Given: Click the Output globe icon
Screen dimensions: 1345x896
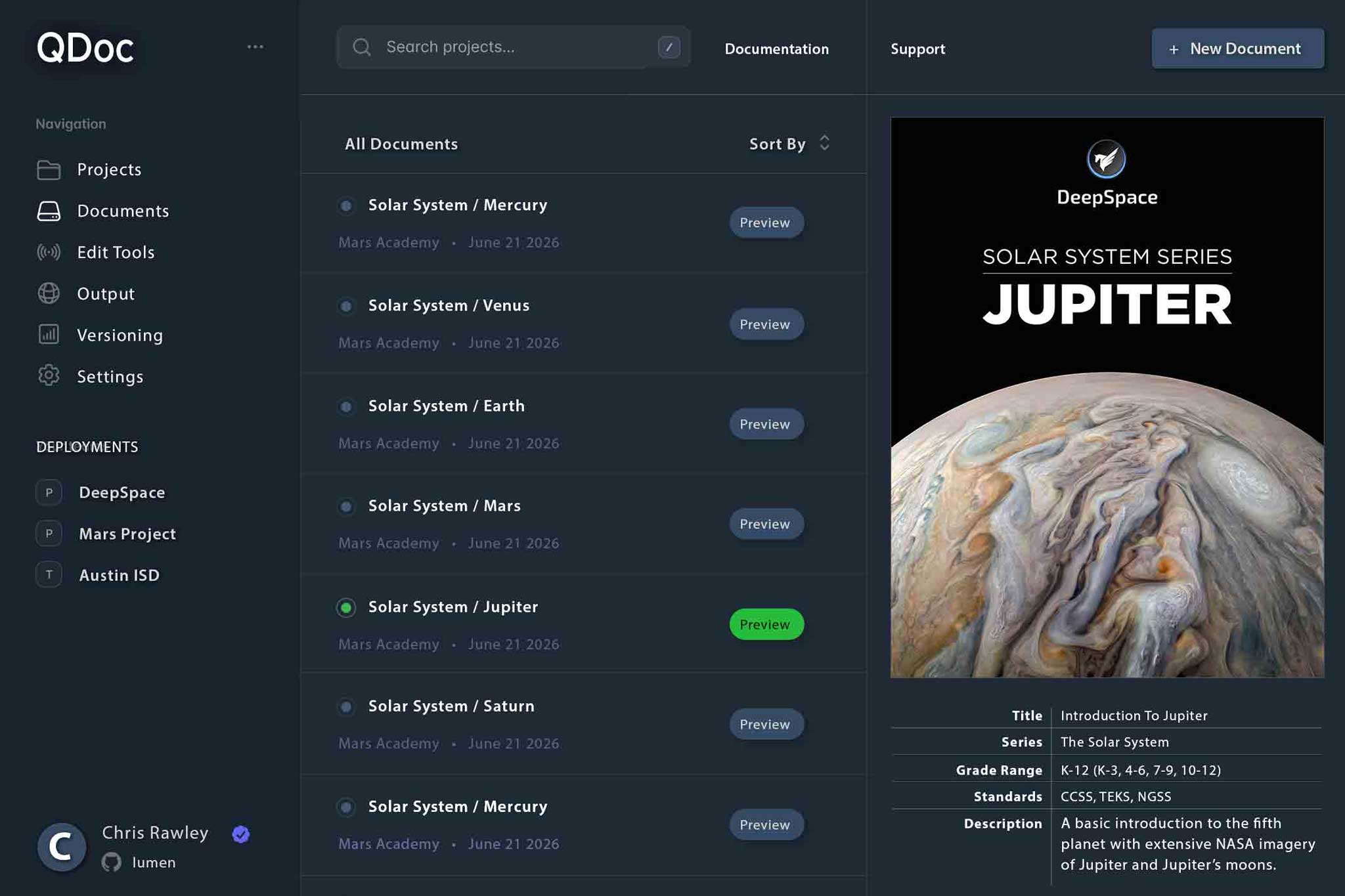Looking at the screenshot, I should tap(49, 293).
